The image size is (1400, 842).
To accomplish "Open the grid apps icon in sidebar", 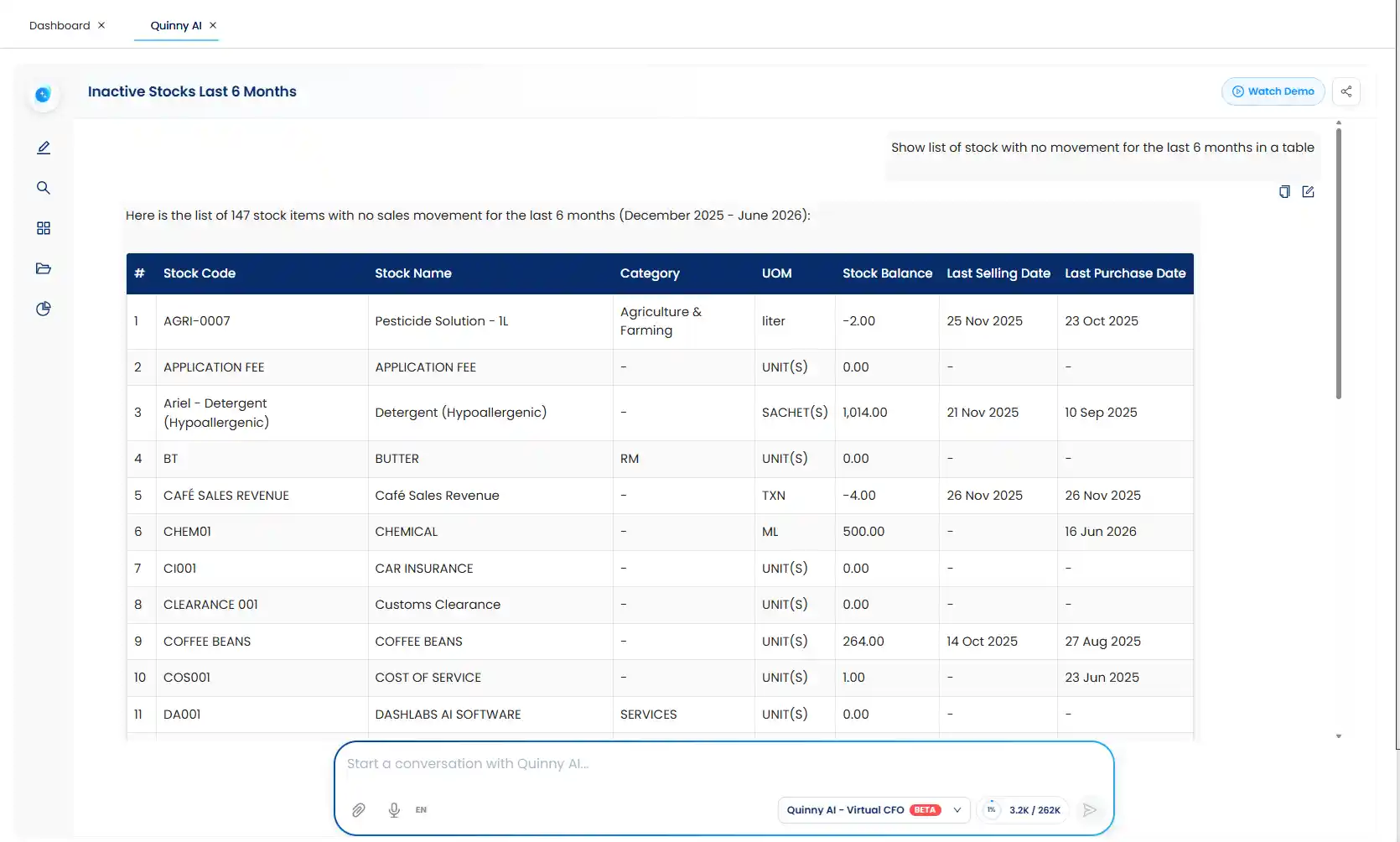I will pos(44,228).
